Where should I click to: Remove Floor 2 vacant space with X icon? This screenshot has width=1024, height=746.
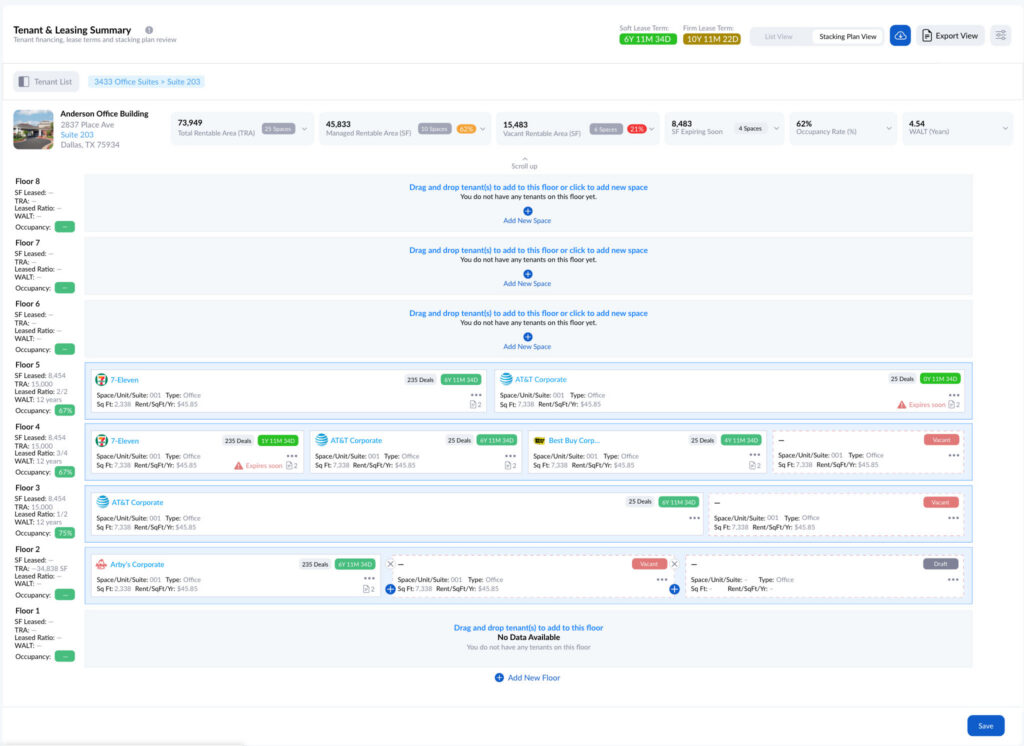tap(390, 564)
